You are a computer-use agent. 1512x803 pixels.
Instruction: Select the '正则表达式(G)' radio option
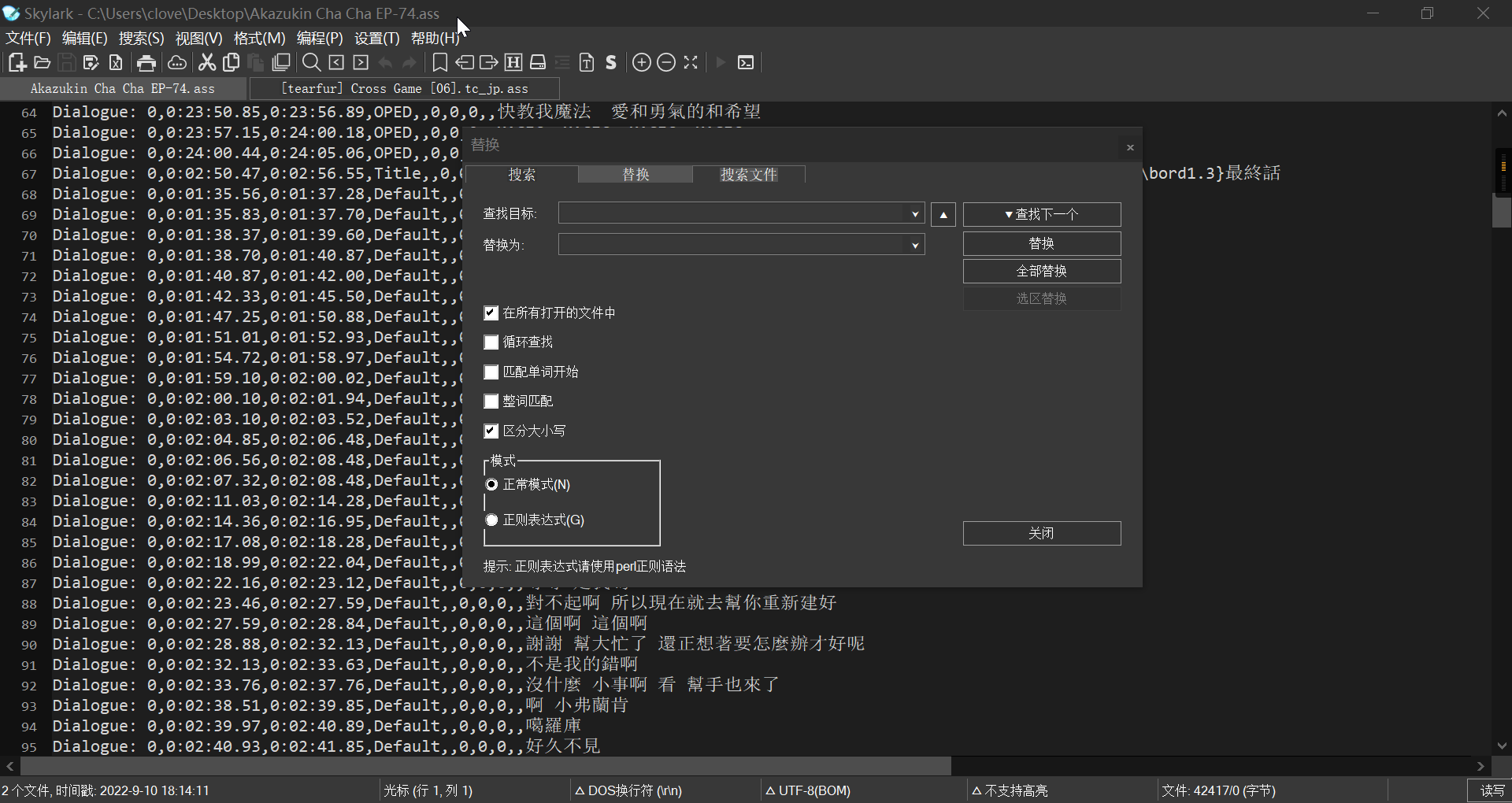[x=492, y=520]
